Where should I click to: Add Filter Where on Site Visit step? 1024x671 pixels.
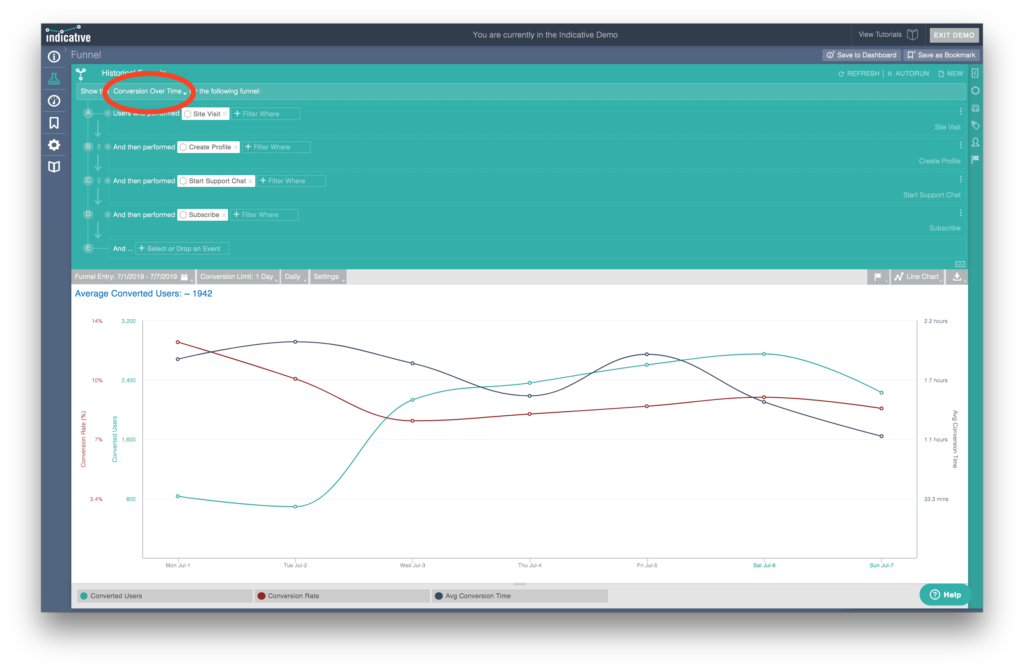pyautogui.click(x=266, y=114)
